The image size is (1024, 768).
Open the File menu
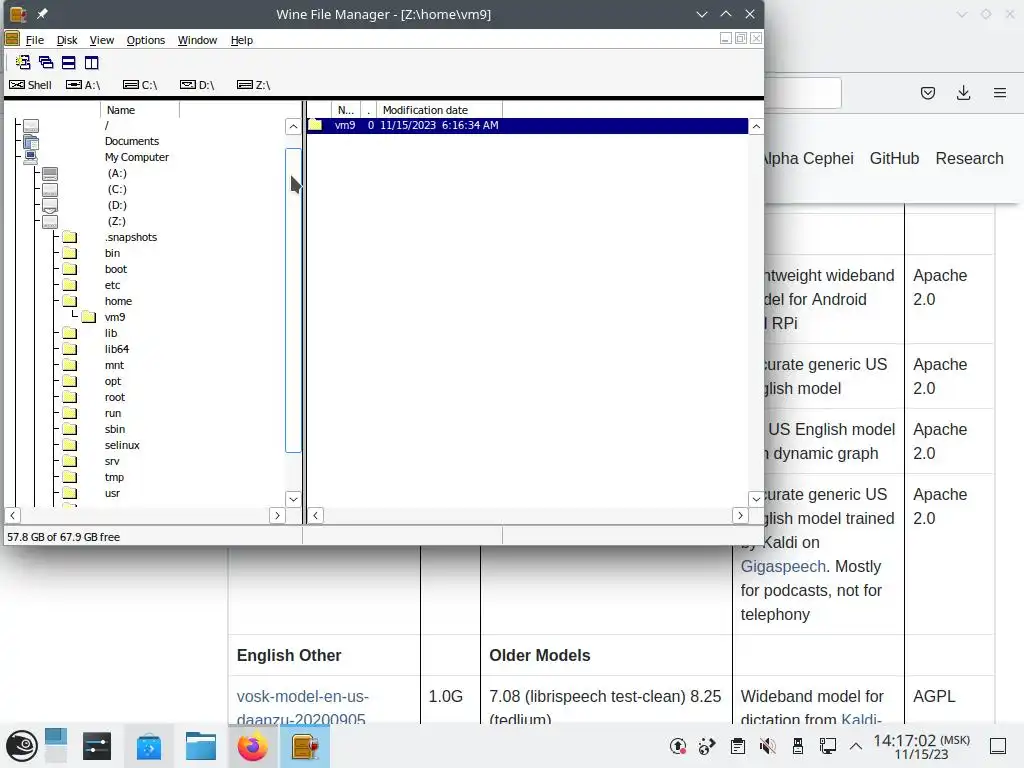tap(35, 40)
